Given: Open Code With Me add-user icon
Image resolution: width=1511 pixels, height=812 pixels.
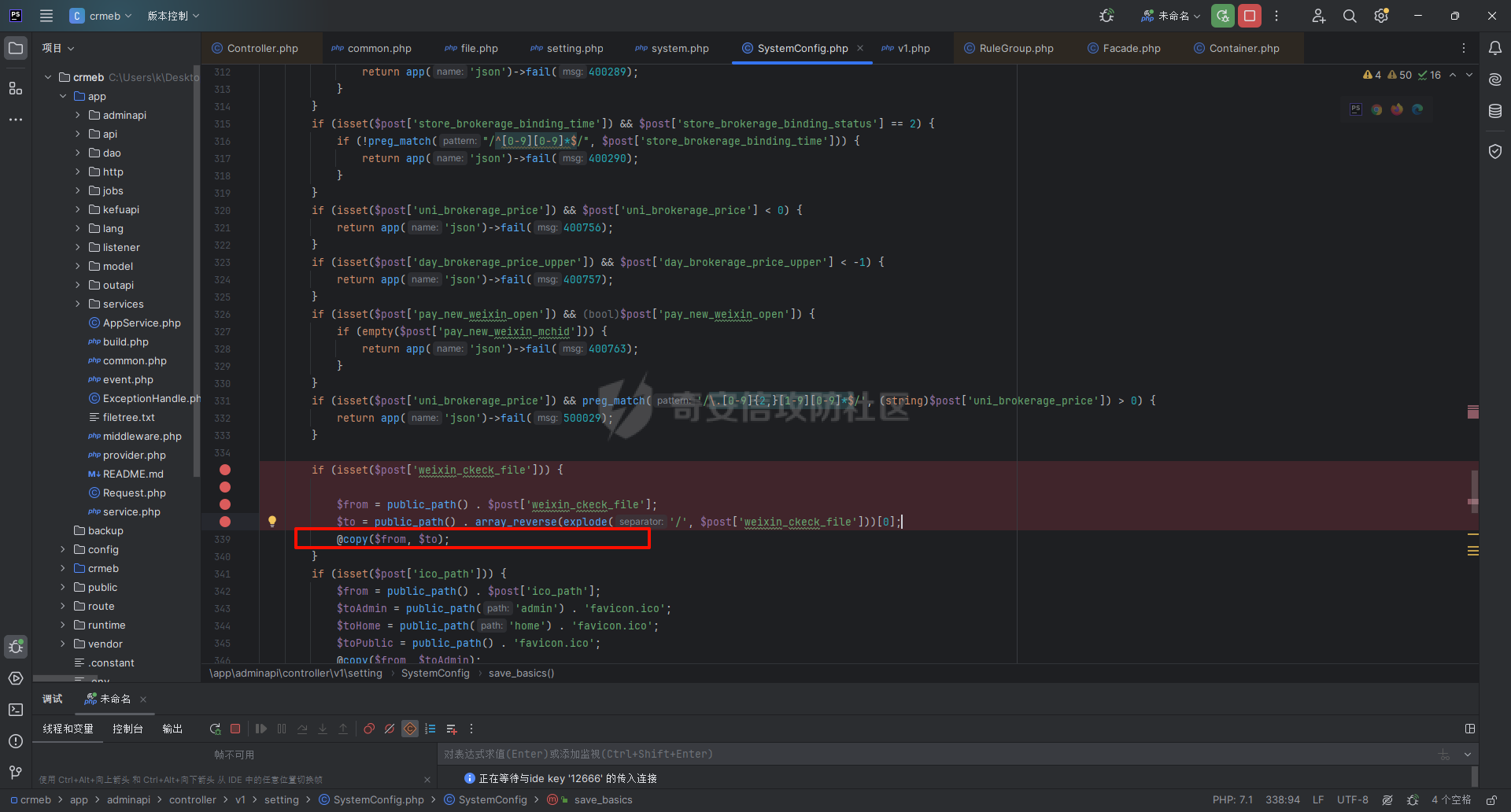Looking at the screenshot, I should [x=1319, y=16].
